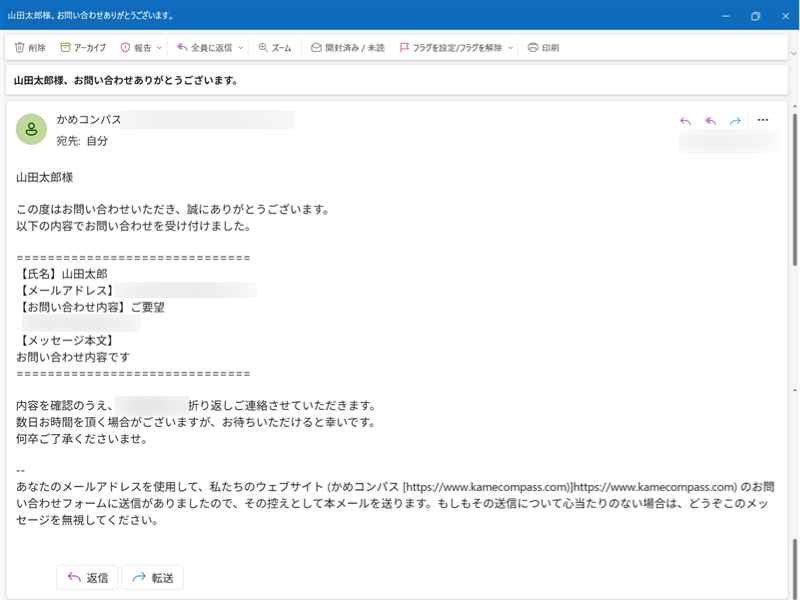The width and height of the screenshot is (800, 600).
Task: Toggle 開封済み / 未読 read status
Action: tap(348, 47)
